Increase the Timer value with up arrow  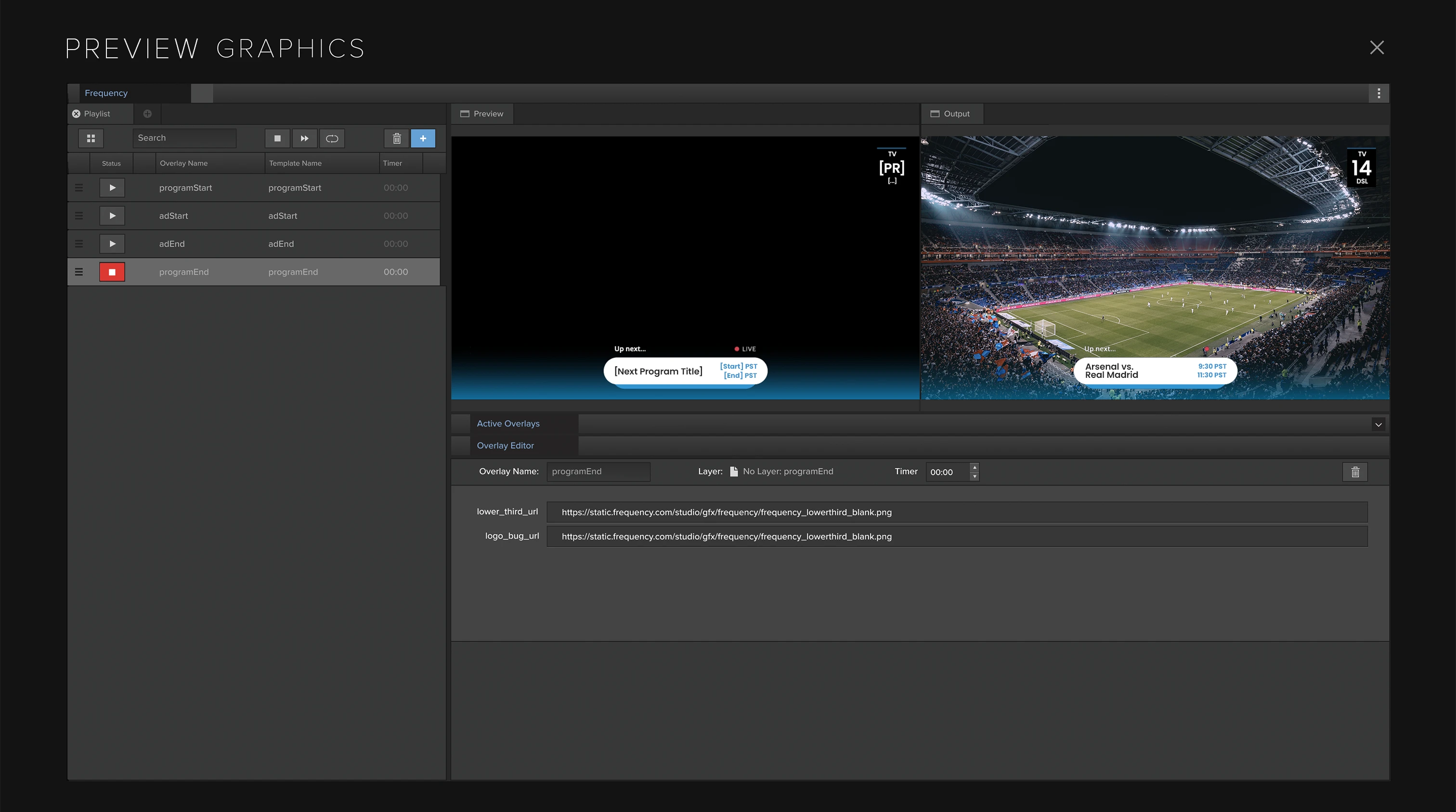[975, 467]
